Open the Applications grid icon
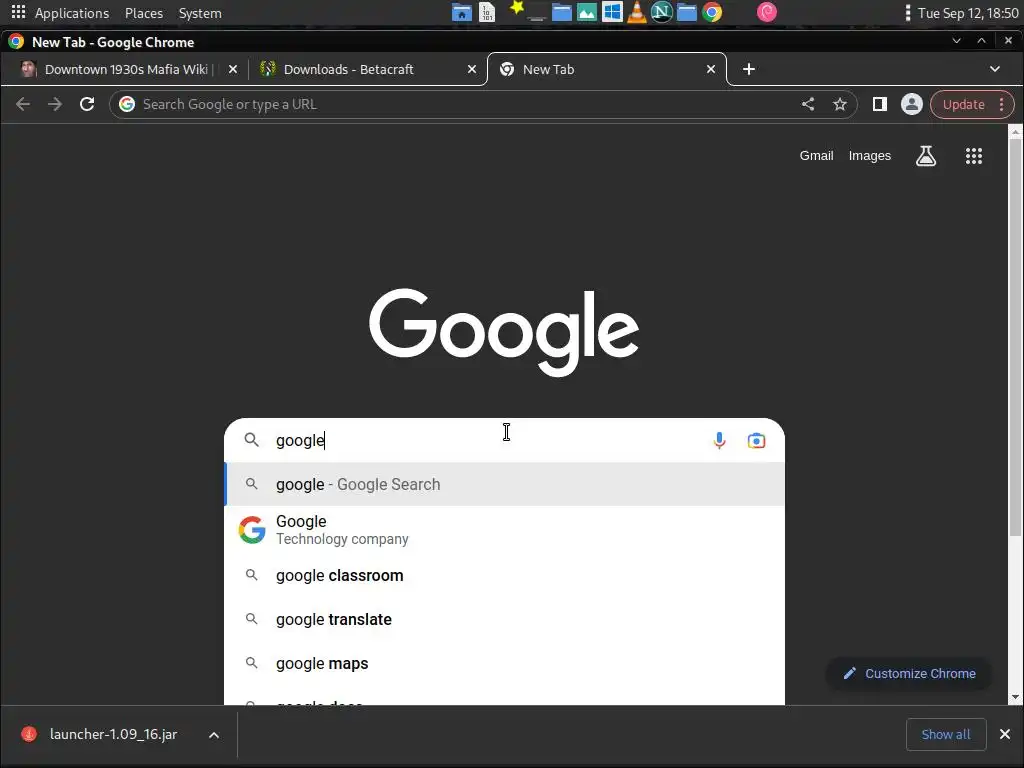 tap(18, 12)
